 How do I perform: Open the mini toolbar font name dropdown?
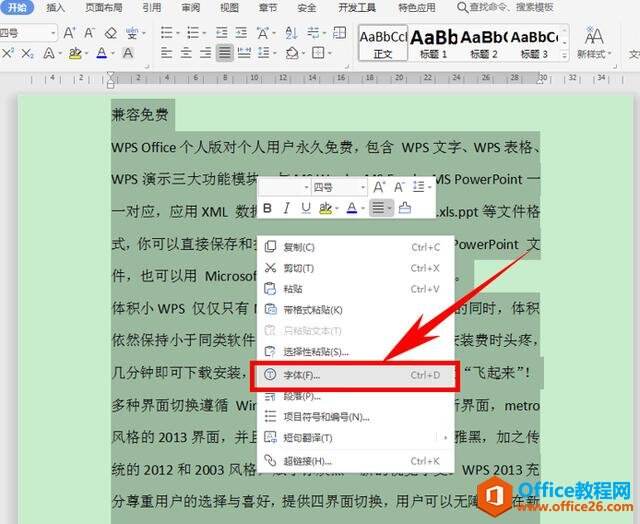tap(306, 187)
